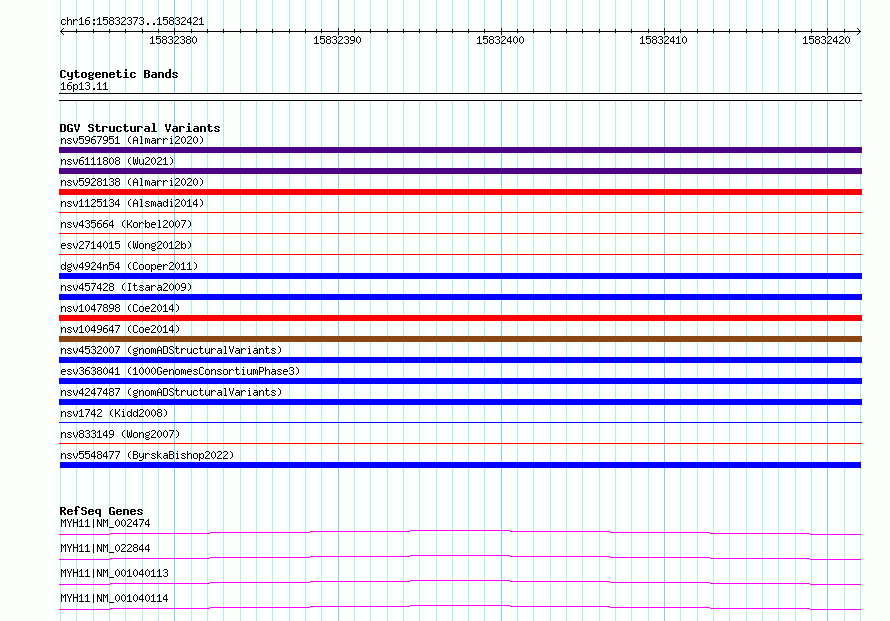This screenshot has height=621, width=890.
Task: Open the esv2714015 (Wong2012b) label
Action: click(126, 245)
